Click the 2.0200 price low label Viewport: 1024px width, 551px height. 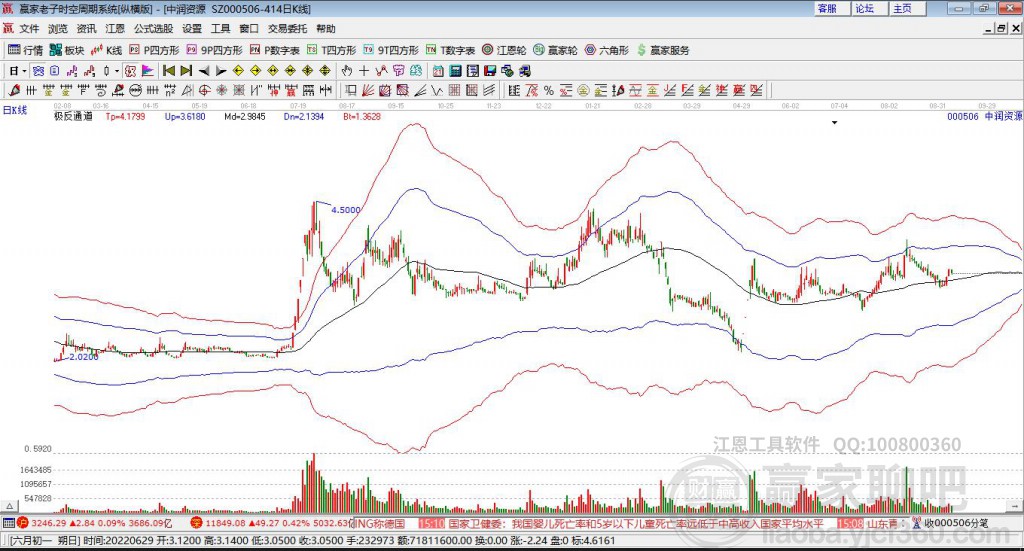pos(84,357)
